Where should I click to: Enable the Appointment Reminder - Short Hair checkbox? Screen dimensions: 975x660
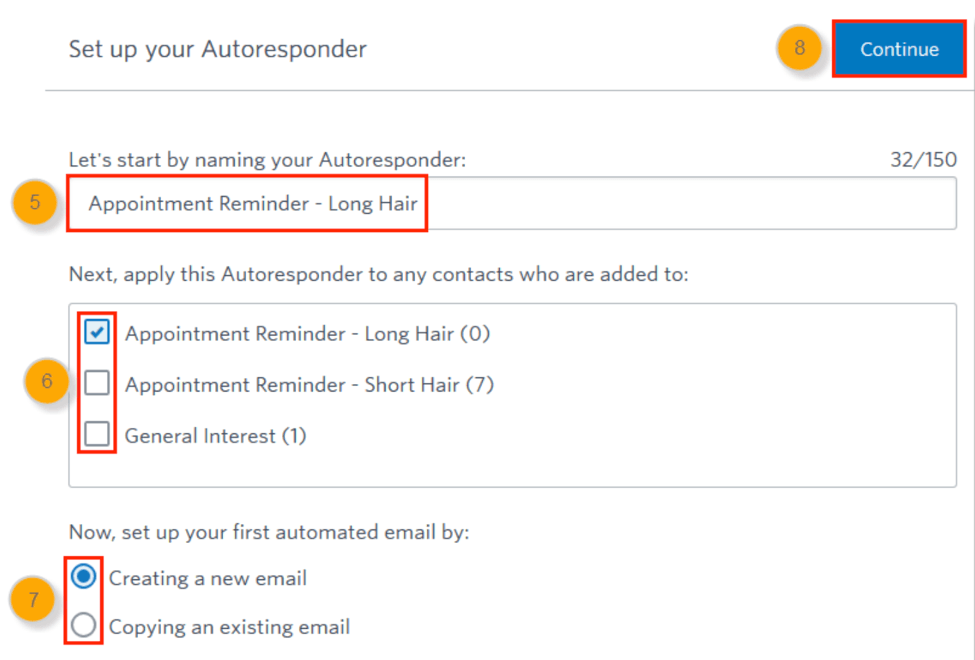click(97, 384)
